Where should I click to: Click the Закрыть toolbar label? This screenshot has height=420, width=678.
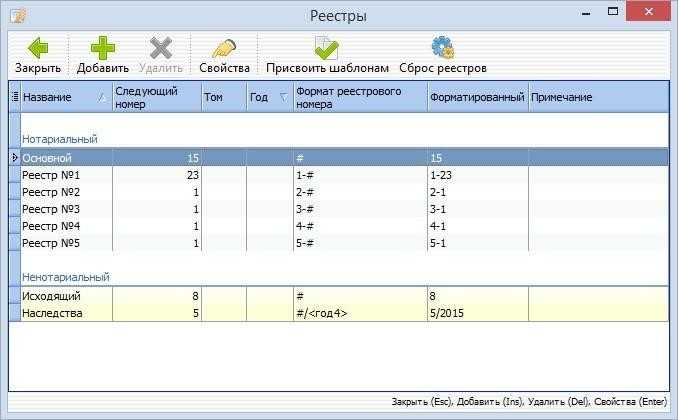(x=38, y=68)
